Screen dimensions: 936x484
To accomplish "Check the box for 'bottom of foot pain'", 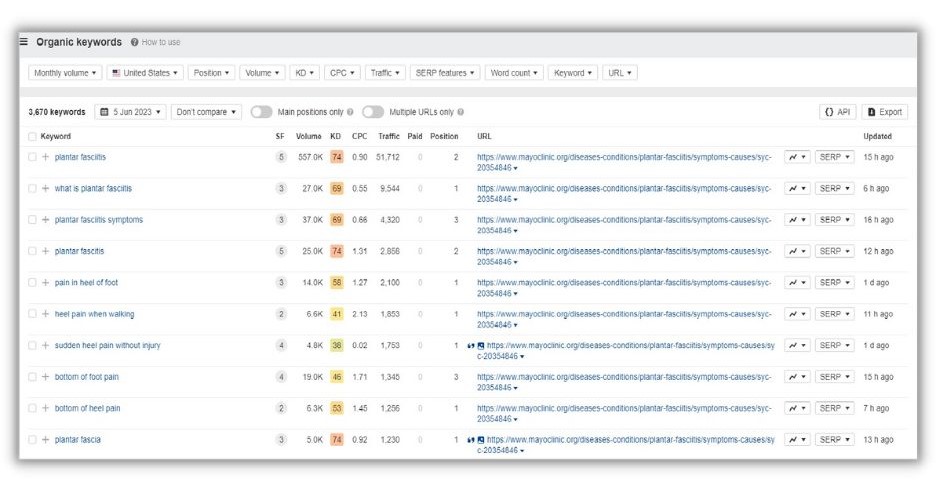I will coord(32,377).
